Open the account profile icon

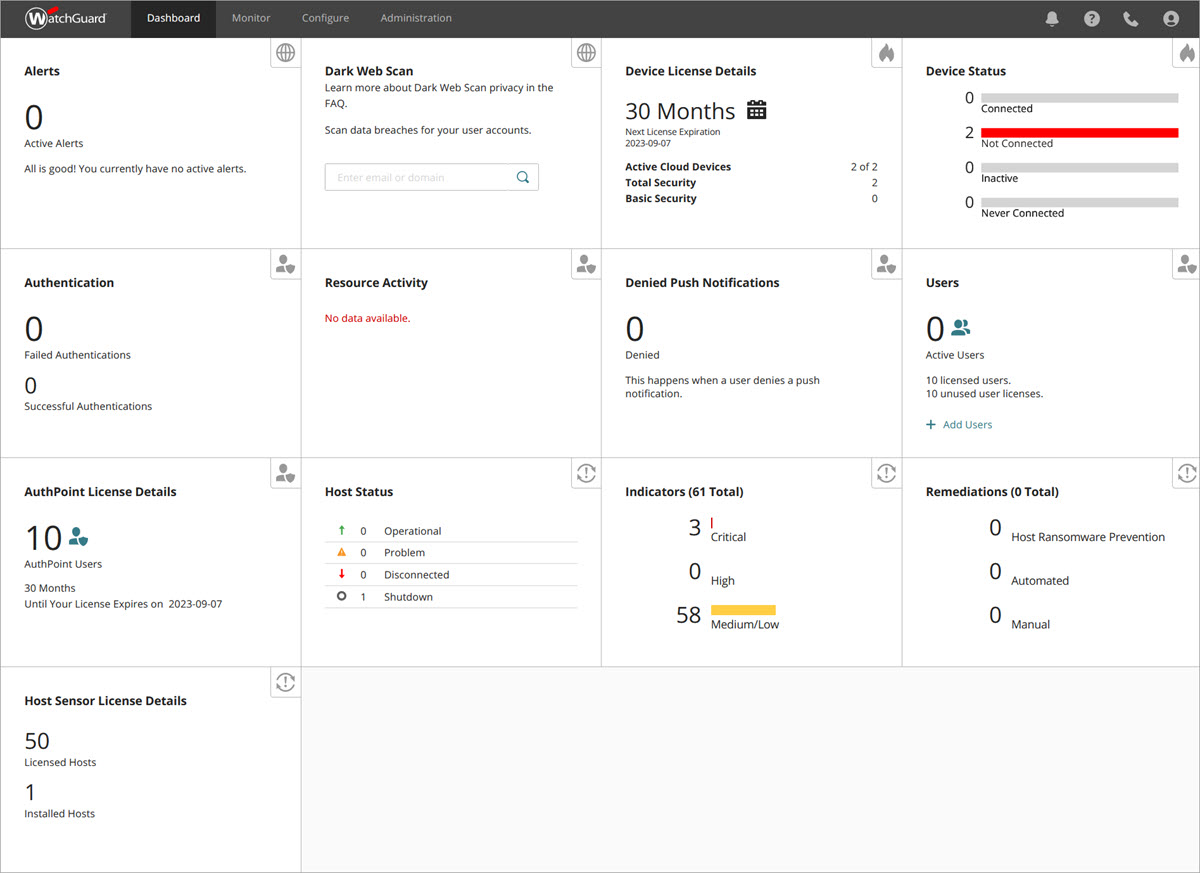tap(1170, 18)
